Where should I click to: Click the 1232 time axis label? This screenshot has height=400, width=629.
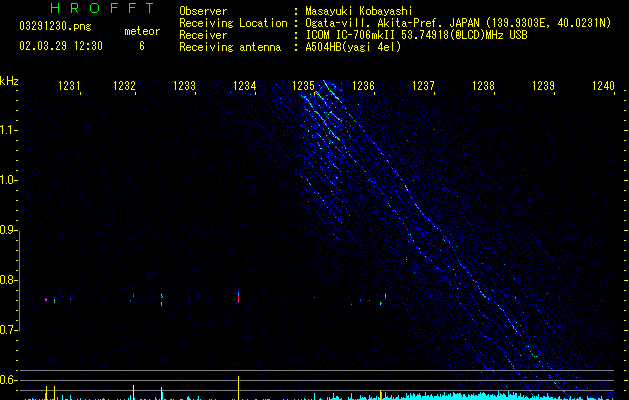pos(124,86)
